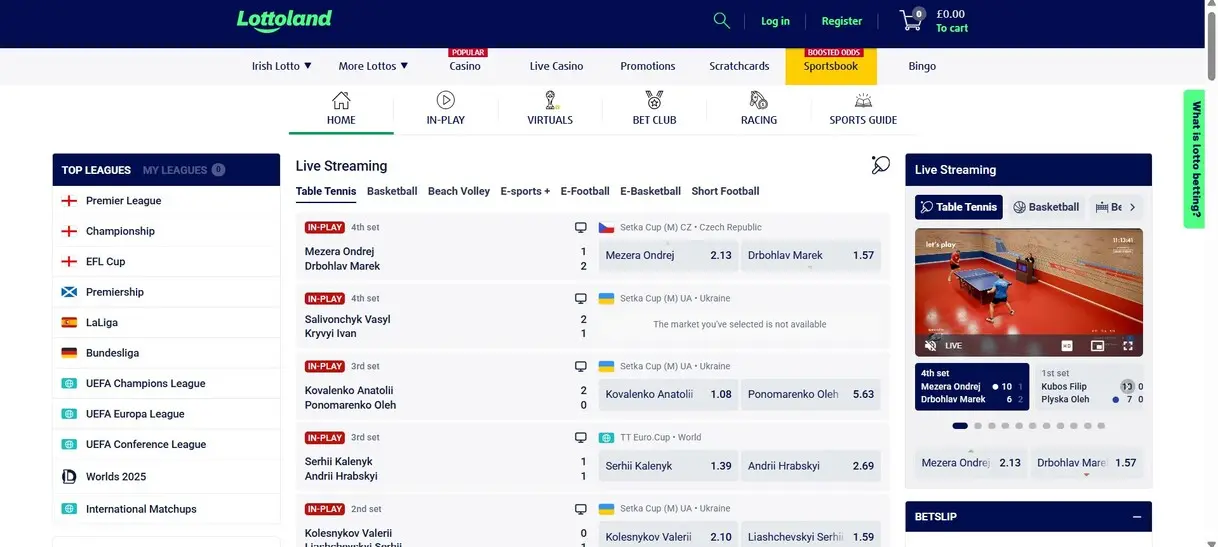Click stream monitor icon in Salivonchyk Vasyl row
Screen dimensions: 1218x547
coord(580,299)
